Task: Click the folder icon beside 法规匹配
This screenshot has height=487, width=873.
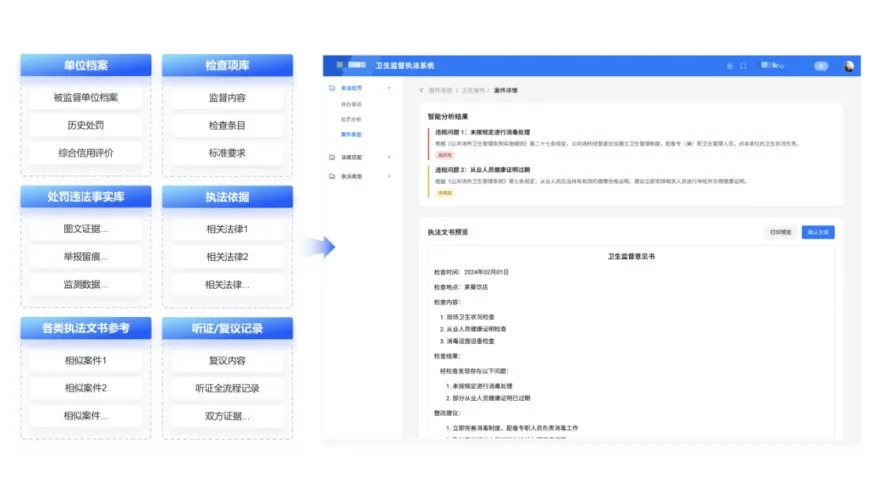Action: point(332,157)
